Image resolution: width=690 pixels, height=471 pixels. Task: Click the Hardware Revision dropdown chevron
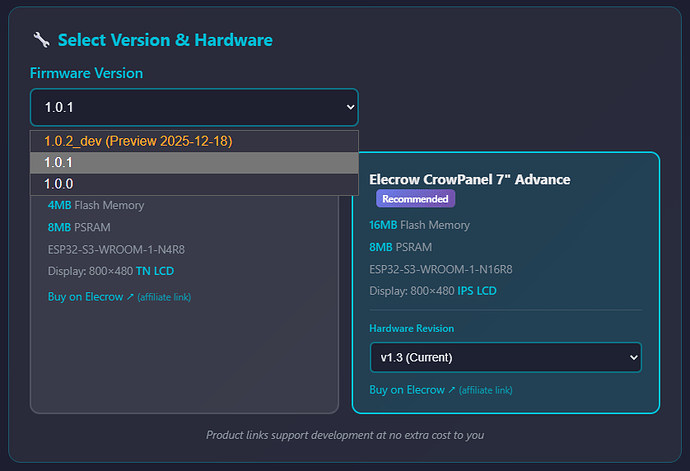631,357
